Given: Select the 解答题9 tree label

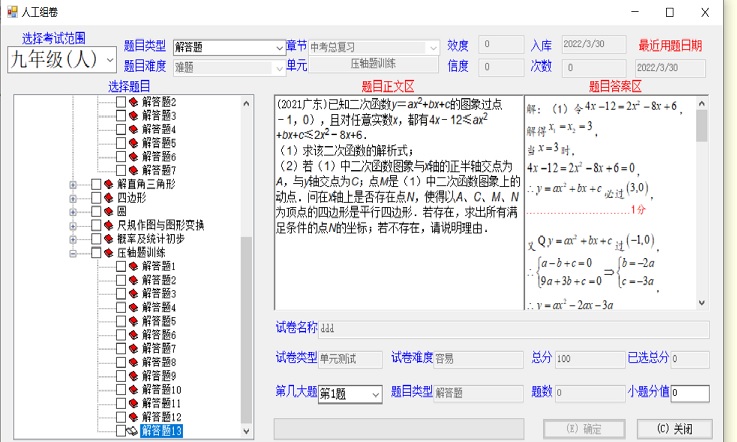Looking at the screenshot, I should (x=159, y=376).
